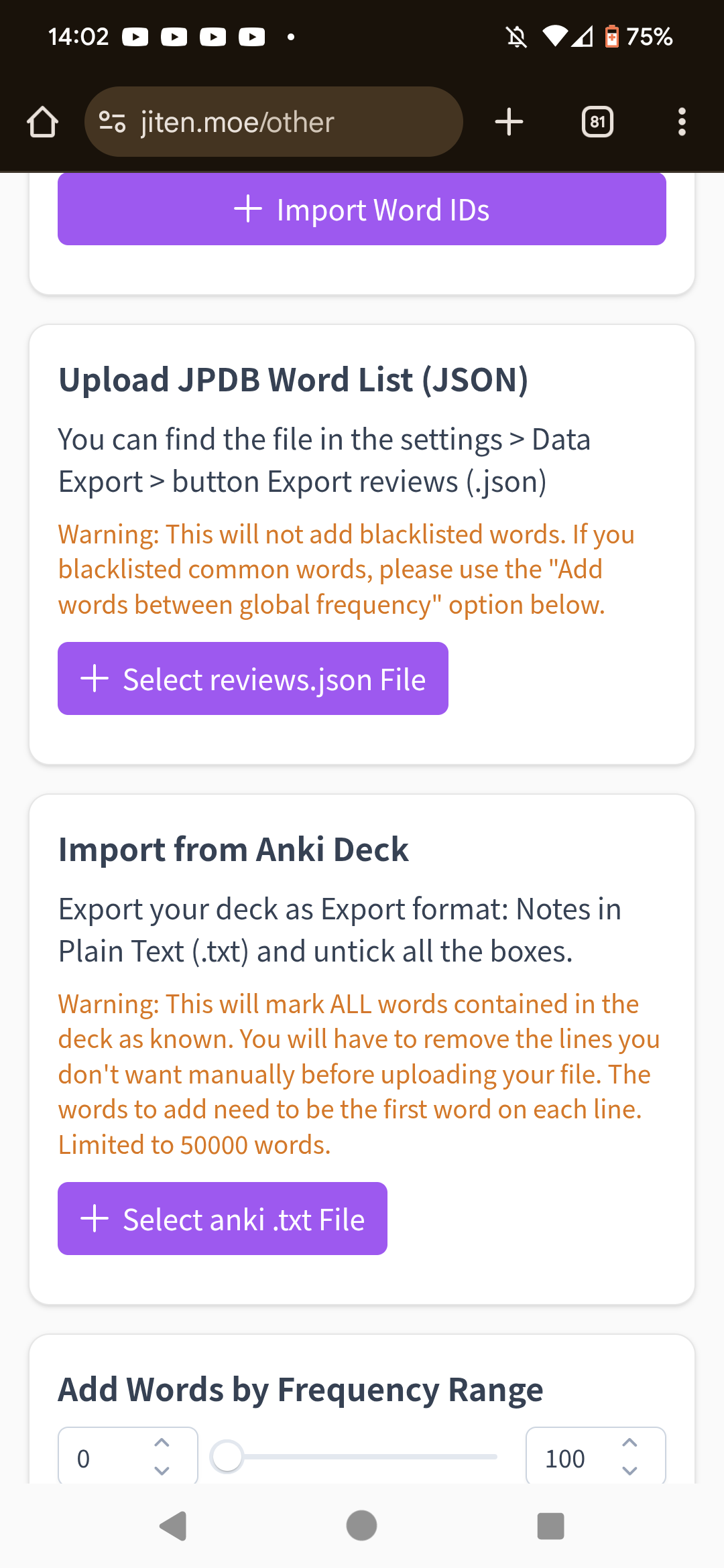Open a new tab with plus icon

coord(509,122)
